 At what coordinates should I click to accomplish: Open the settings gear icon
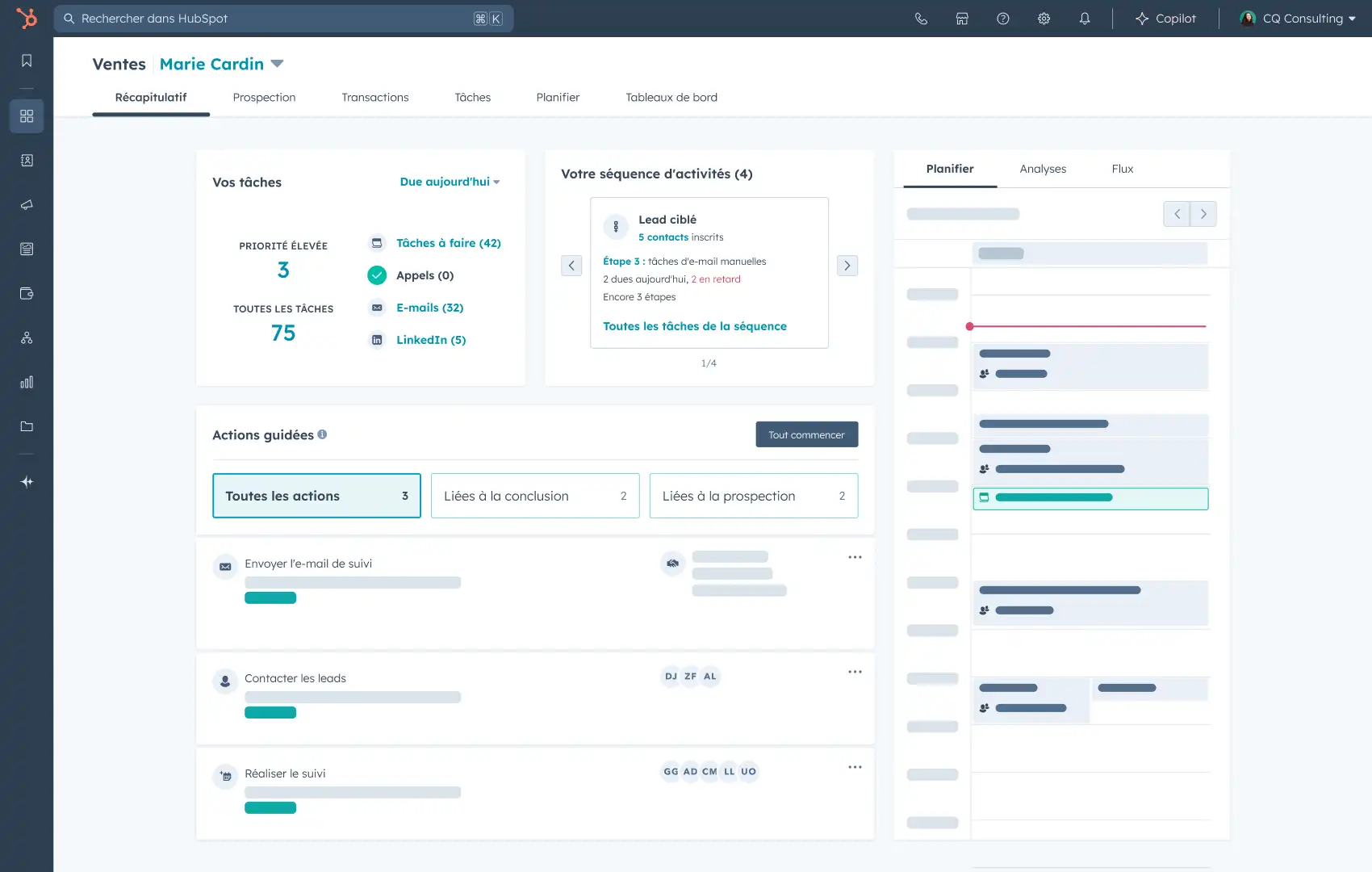pos(1044,19)
